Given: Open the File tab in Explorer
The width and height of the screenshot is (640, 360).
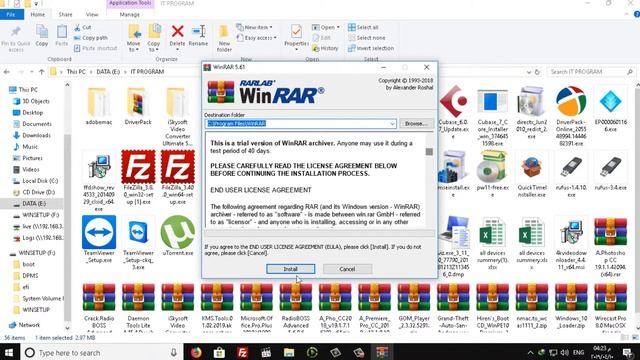Looking at the screenshot, I should pos(11,14).
